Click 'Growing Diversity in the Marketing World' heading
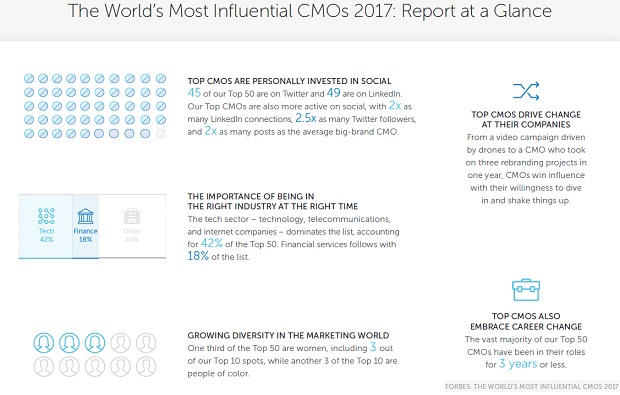 coord(288,335)
